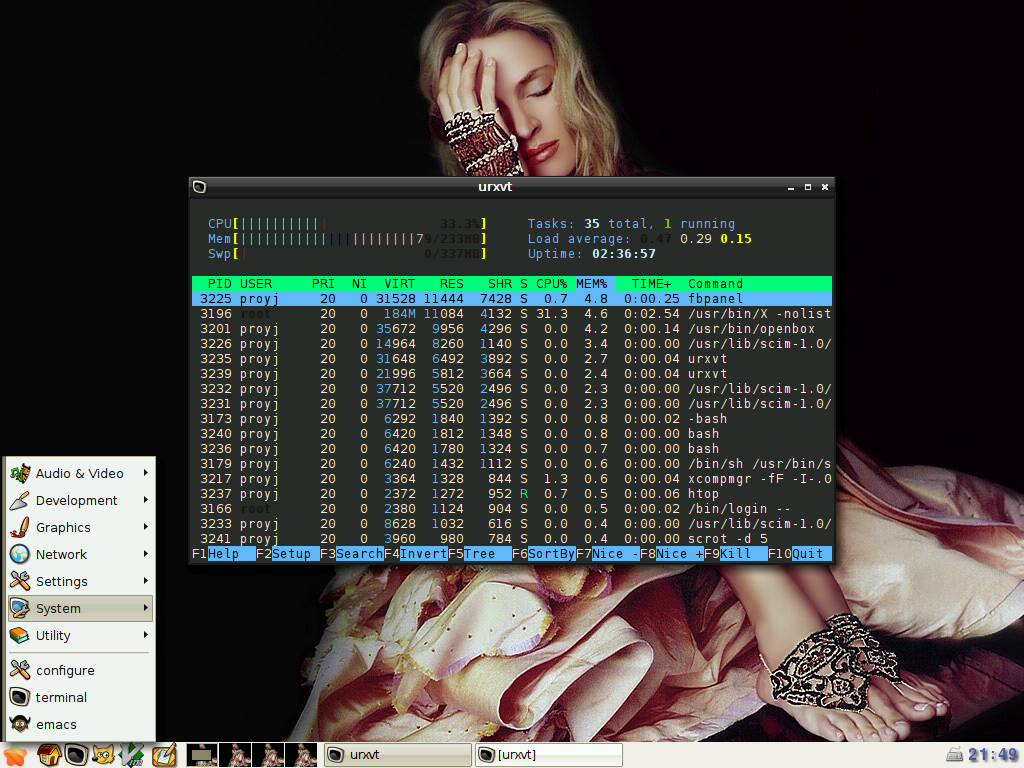Choose configure from the menu
Image resolution: width=1024 pixels, height=768 pixels.
pos(81,670)
